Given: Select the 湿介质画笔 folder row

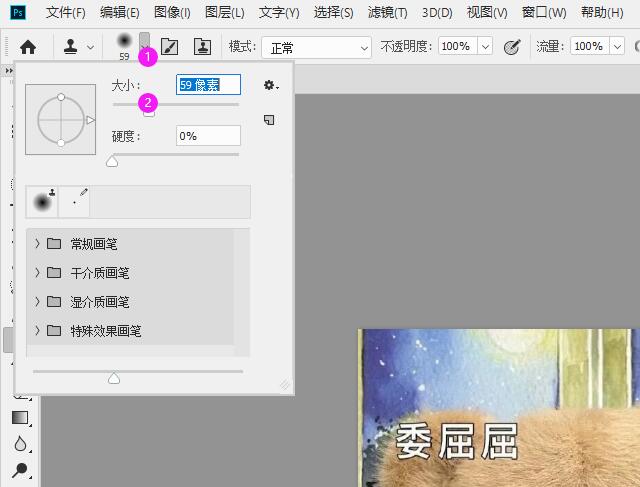Looking at the screenshot, I should (x=130, y=302).
